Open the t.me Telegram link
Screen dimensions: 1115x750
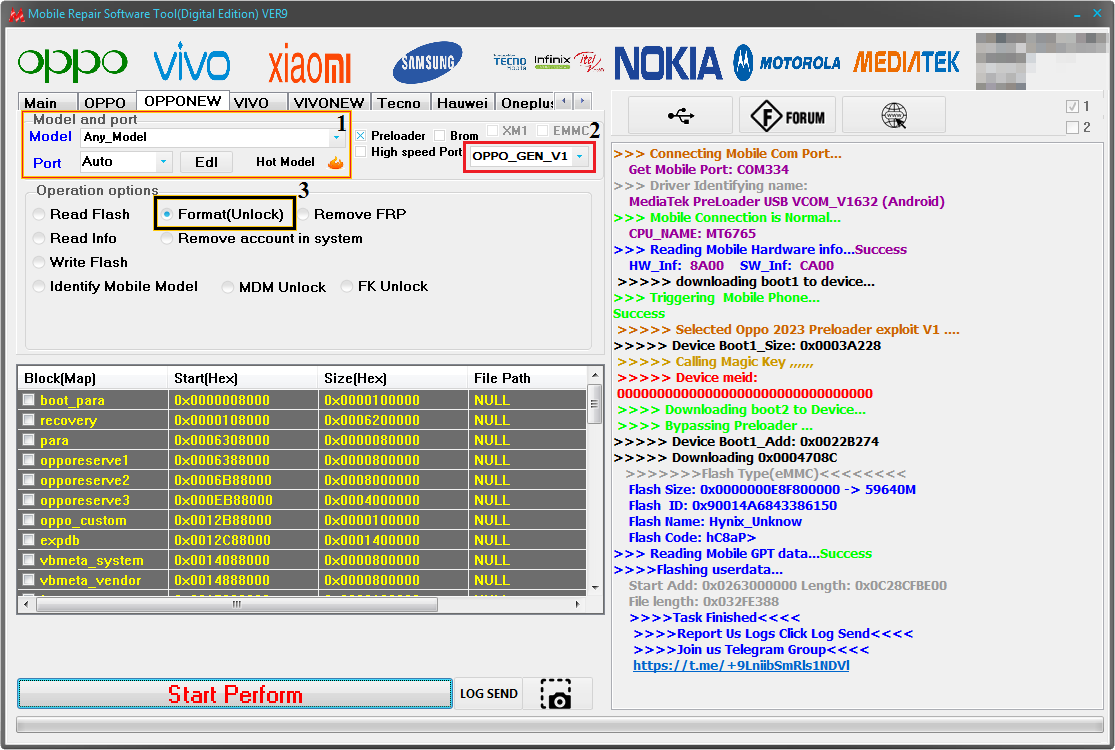click(x=741, y=665)
